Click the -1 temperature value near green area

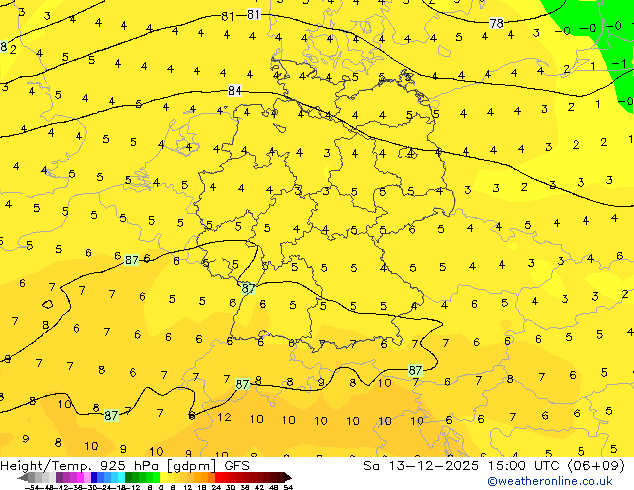click(x=619, y=63)
